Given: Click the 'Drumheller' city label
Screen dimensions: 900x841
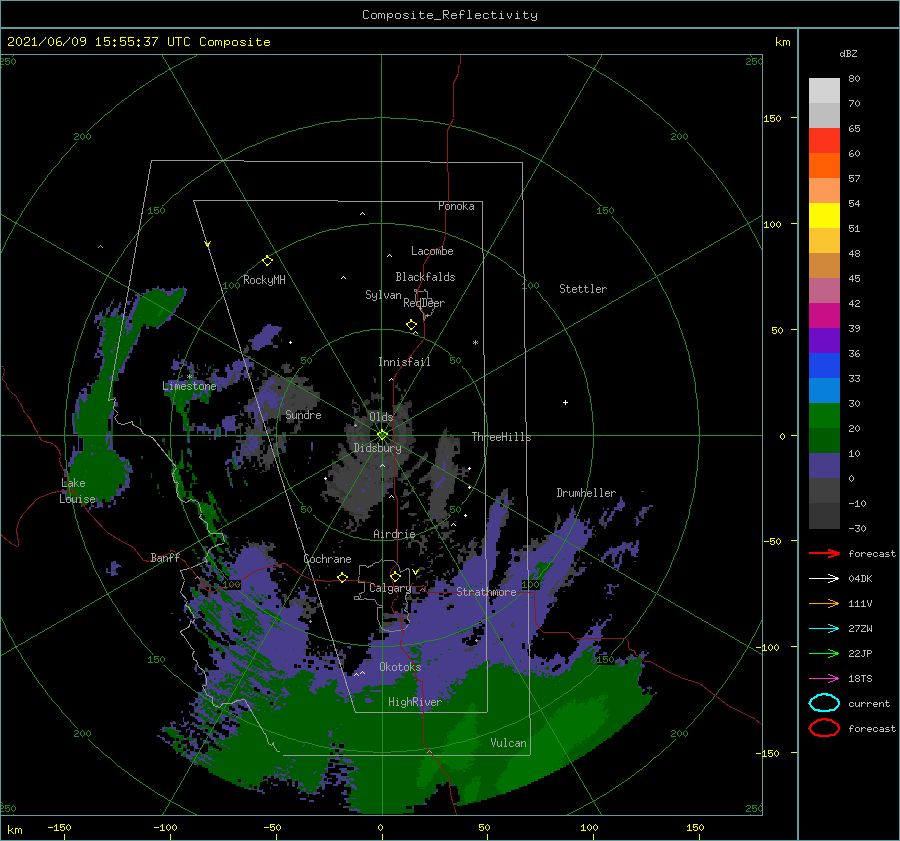Looking at the screenshot, I should [x=586, y=493].
